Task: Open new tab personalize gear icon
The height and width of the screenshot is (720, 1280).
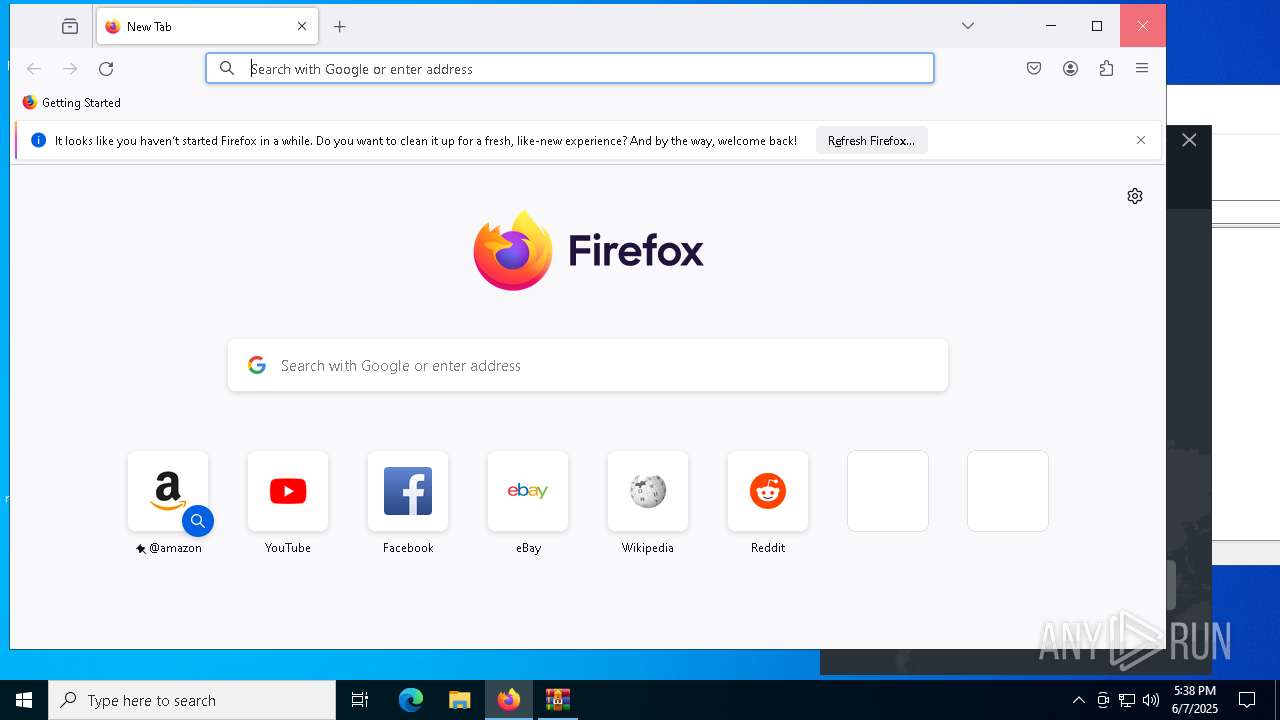Action: [1135, 196]
